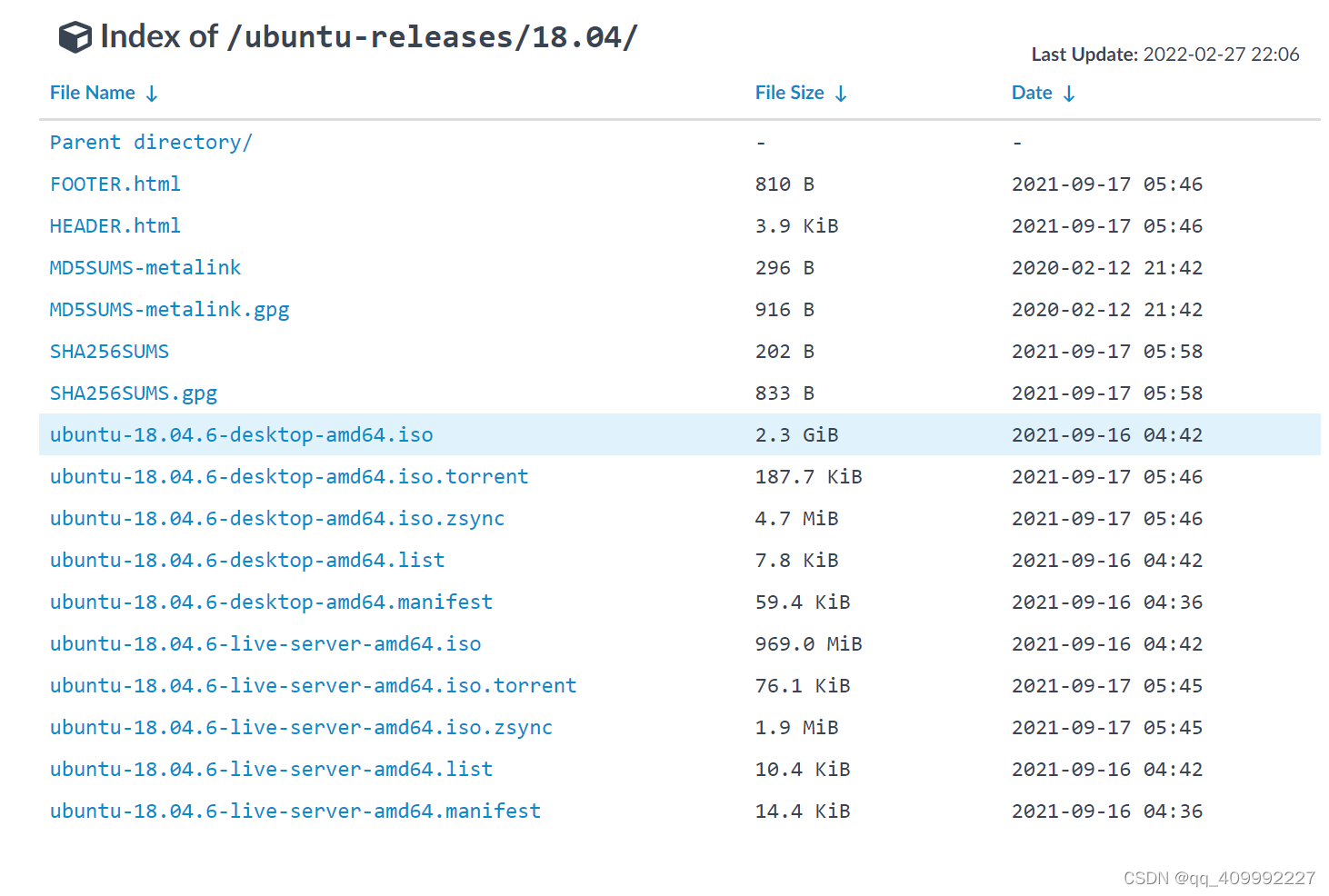Click the 3.9 KiB size value
1329x896 pixels.
[x=797, y=226]
